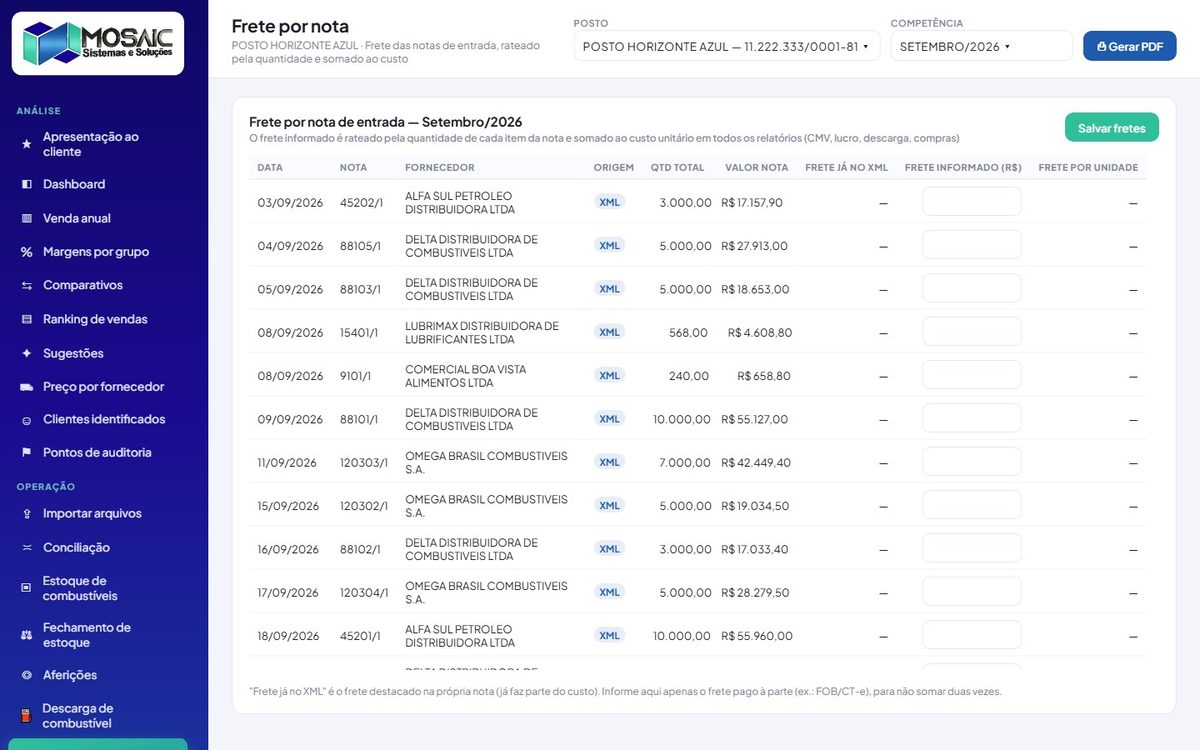Open Preço por fornecedor page
1200x750 pixels.
(x=104, y=387)
